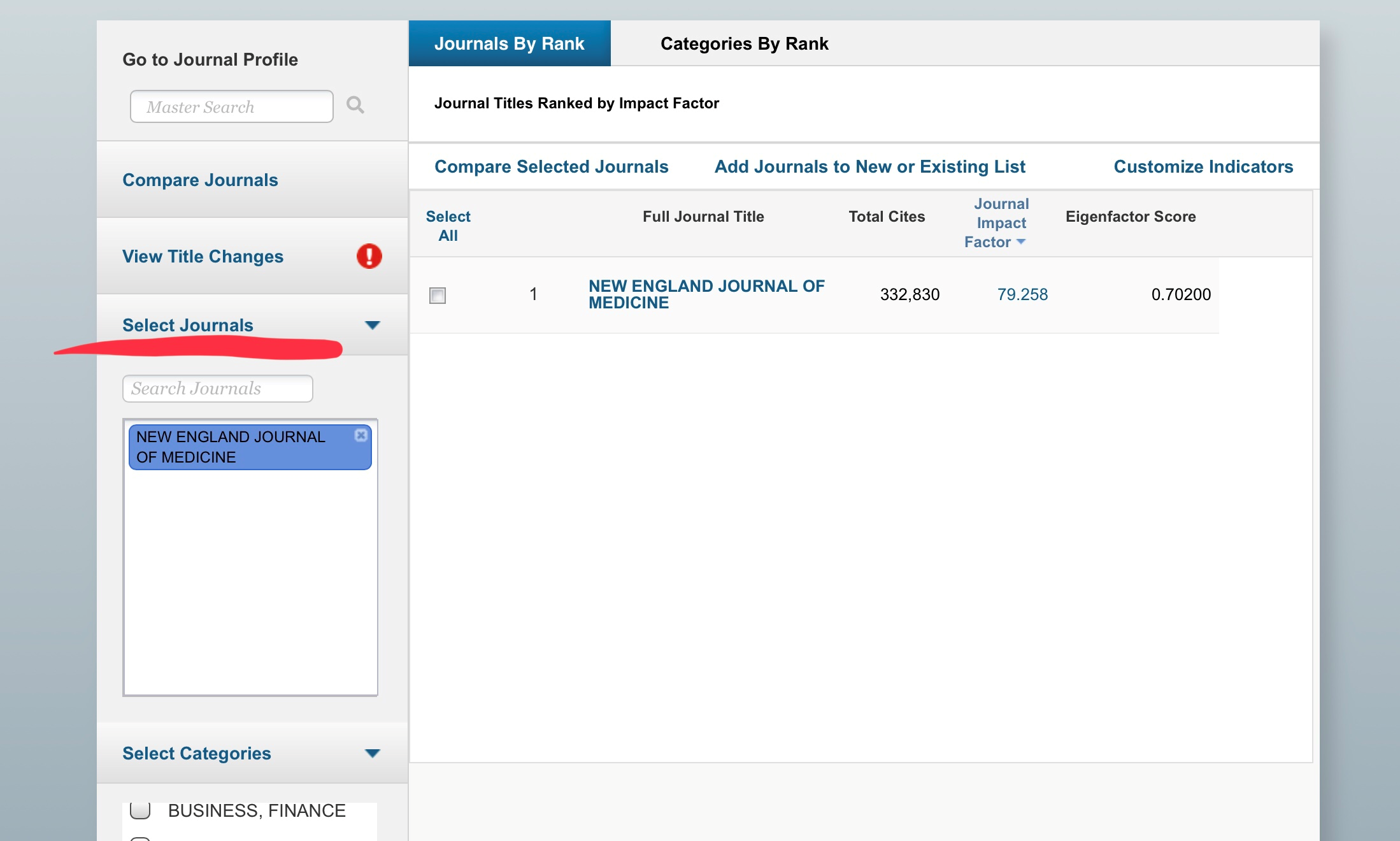Click Compare Selected Journals link
Screen dimensions: 1400x841
pyautogui.click(x=551, y=166)
